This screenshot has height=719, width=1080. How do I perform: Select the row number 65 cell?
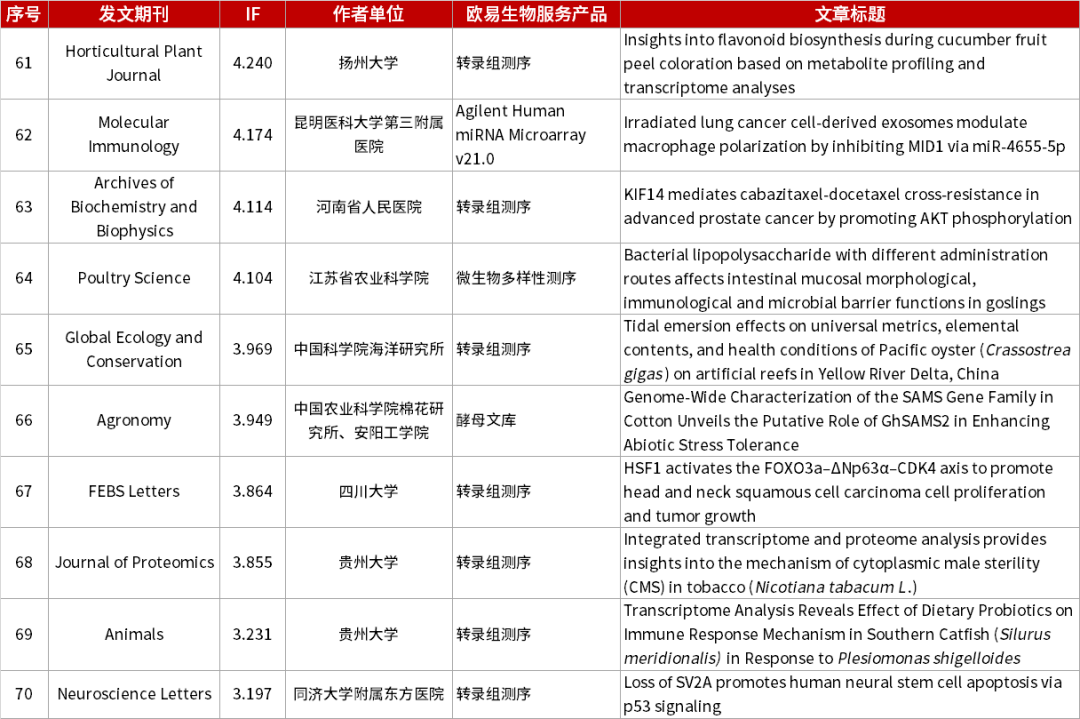tap(24, 349)
